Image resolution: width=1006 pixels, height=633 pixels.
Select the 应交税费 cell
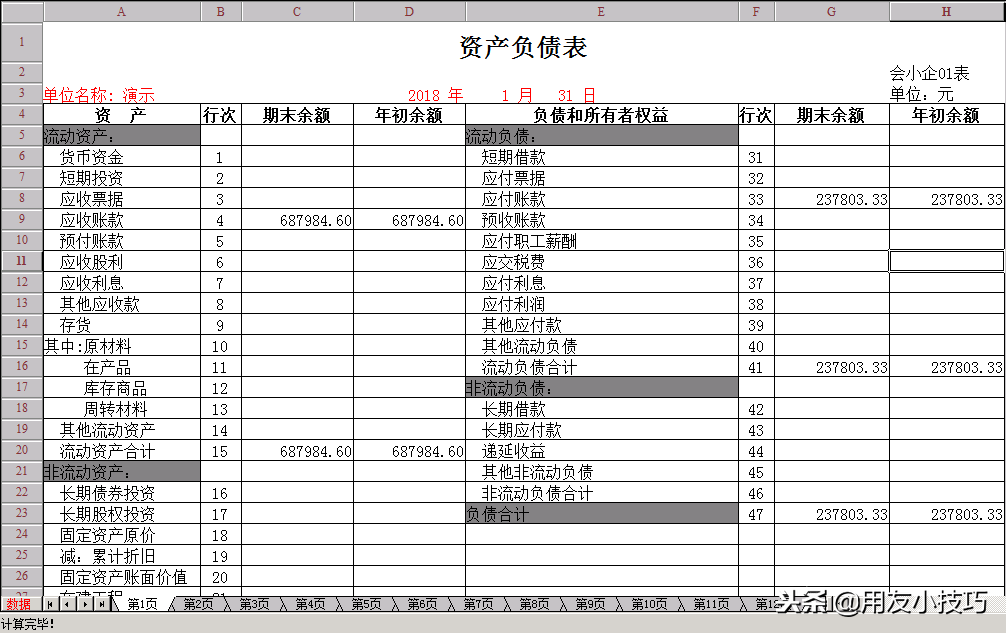(x=602, y=262)
